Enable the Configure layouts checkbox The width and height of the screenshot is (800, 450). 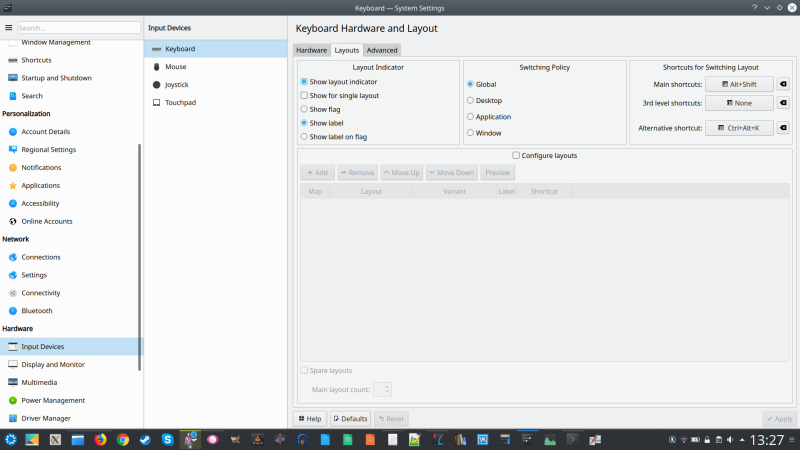(516, 156)
